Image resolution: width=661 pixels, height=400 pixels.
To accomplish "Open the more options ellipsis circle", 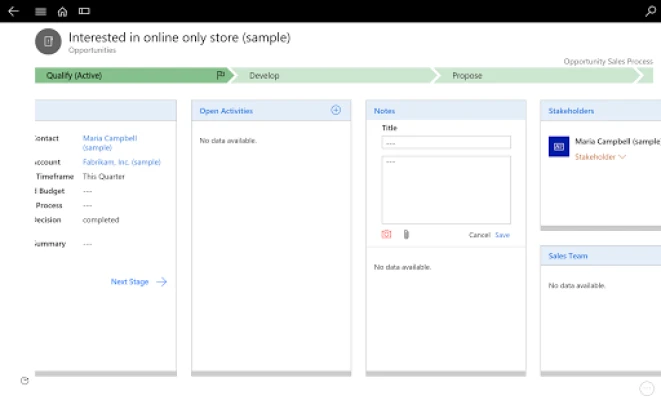I will (647, 388).
